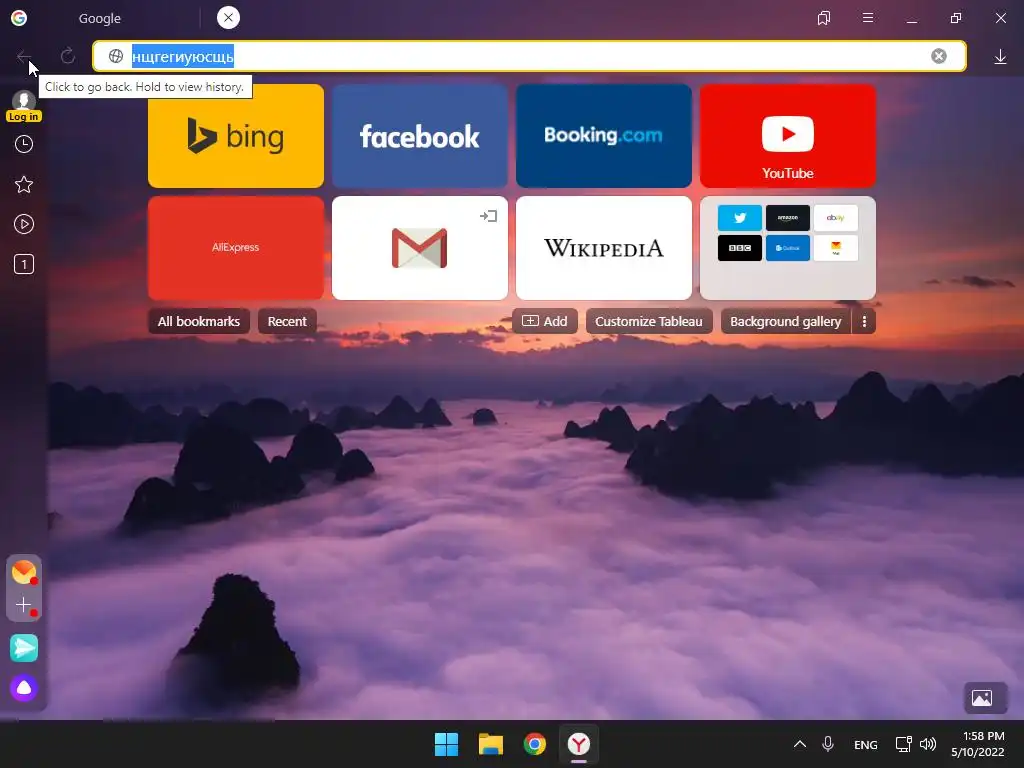Open the BBC mini tile in folder
The height and width of the screenshot is (768, 1024).
click(x=739, y=248)
